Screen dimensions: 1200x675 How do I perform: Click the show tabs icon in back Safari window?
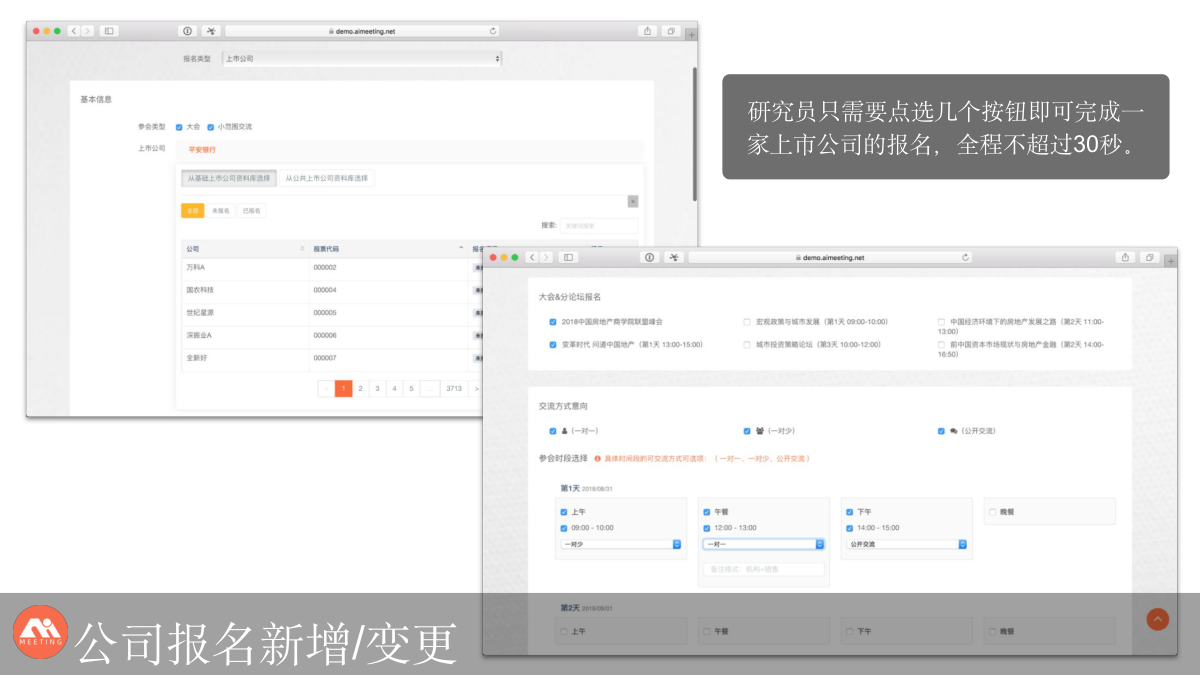pyautogui.click(x=671, y=31)
